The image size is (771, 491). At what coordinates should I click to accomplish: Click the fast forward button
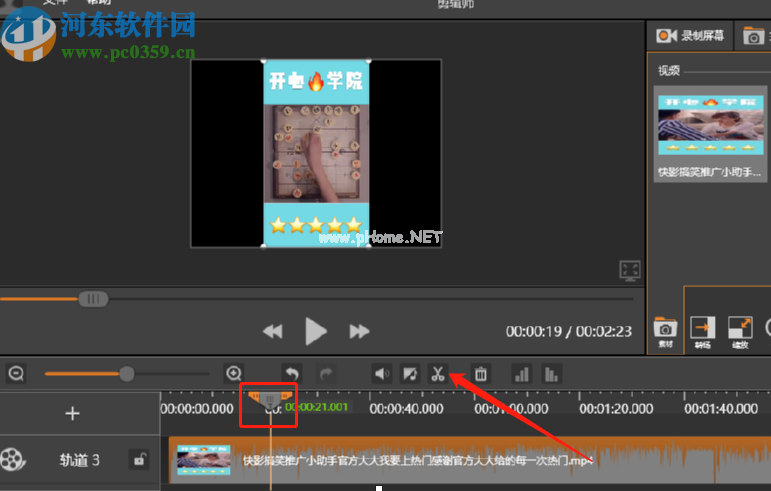pos(359,332)
